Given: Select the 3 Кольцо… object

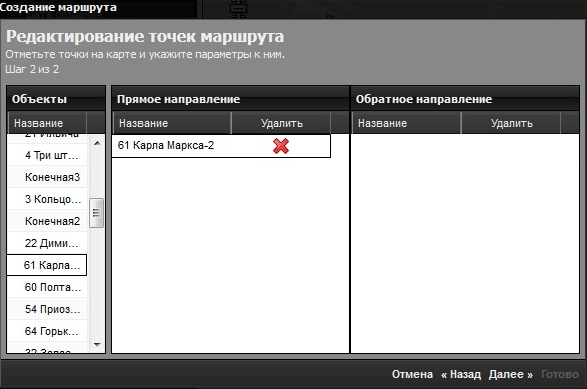Looking at the screenshot, I should pyautogui.click(x=48, y=199).
